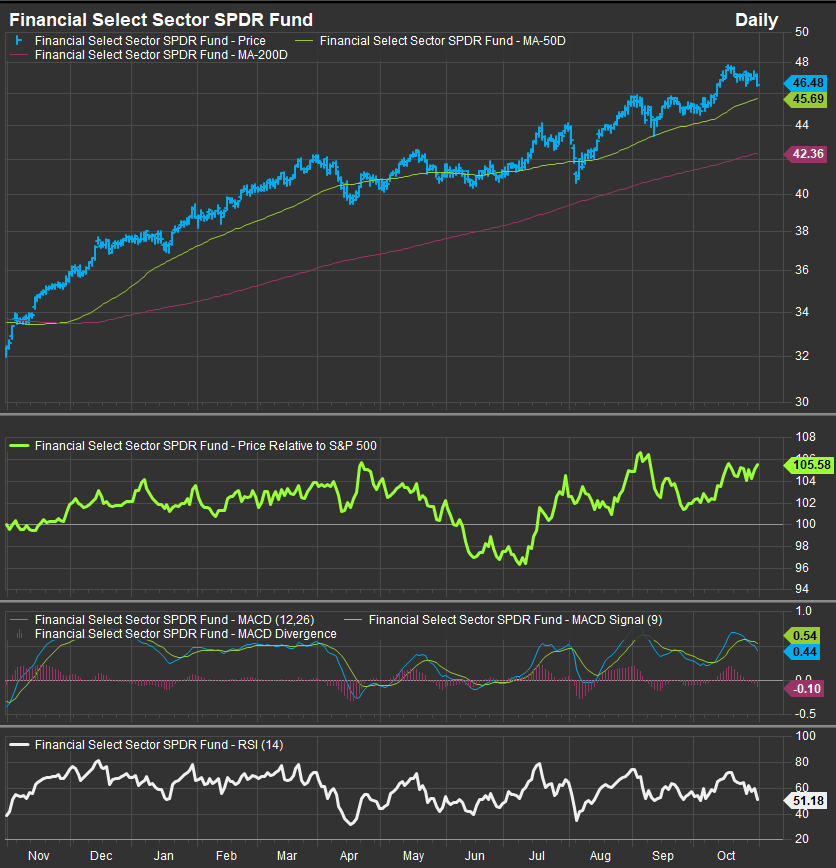
Task: Click the 36 price axis label
Action: click(802, 270)
